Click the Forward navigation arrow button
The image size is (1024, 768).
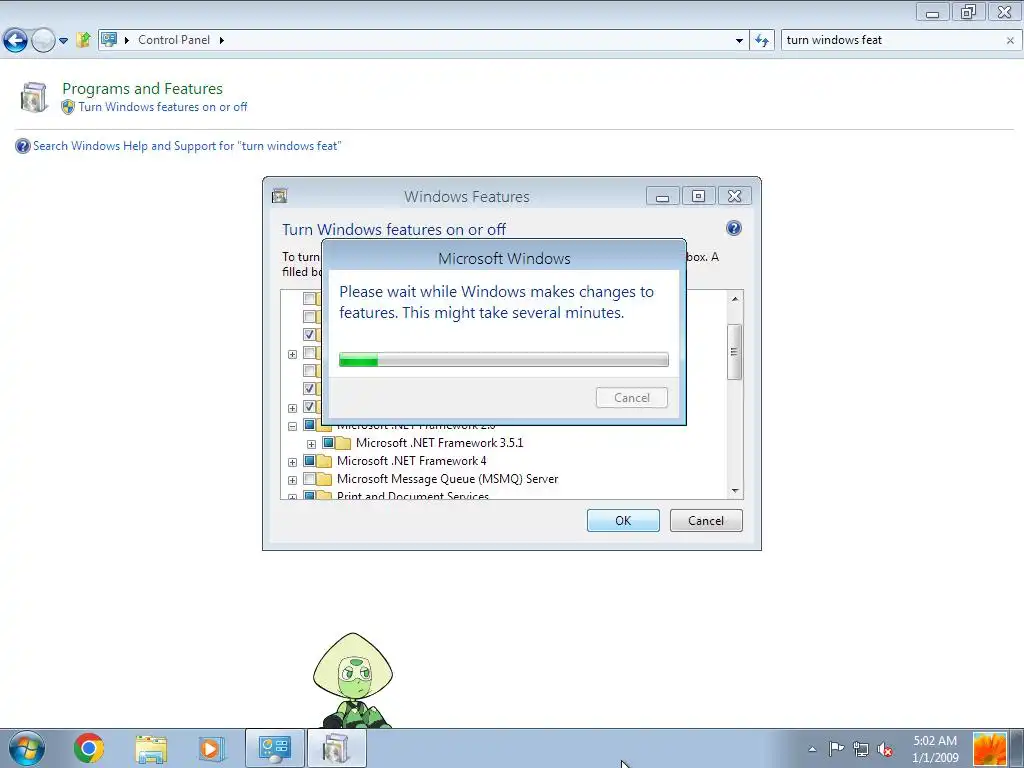[x=43, y=40]
